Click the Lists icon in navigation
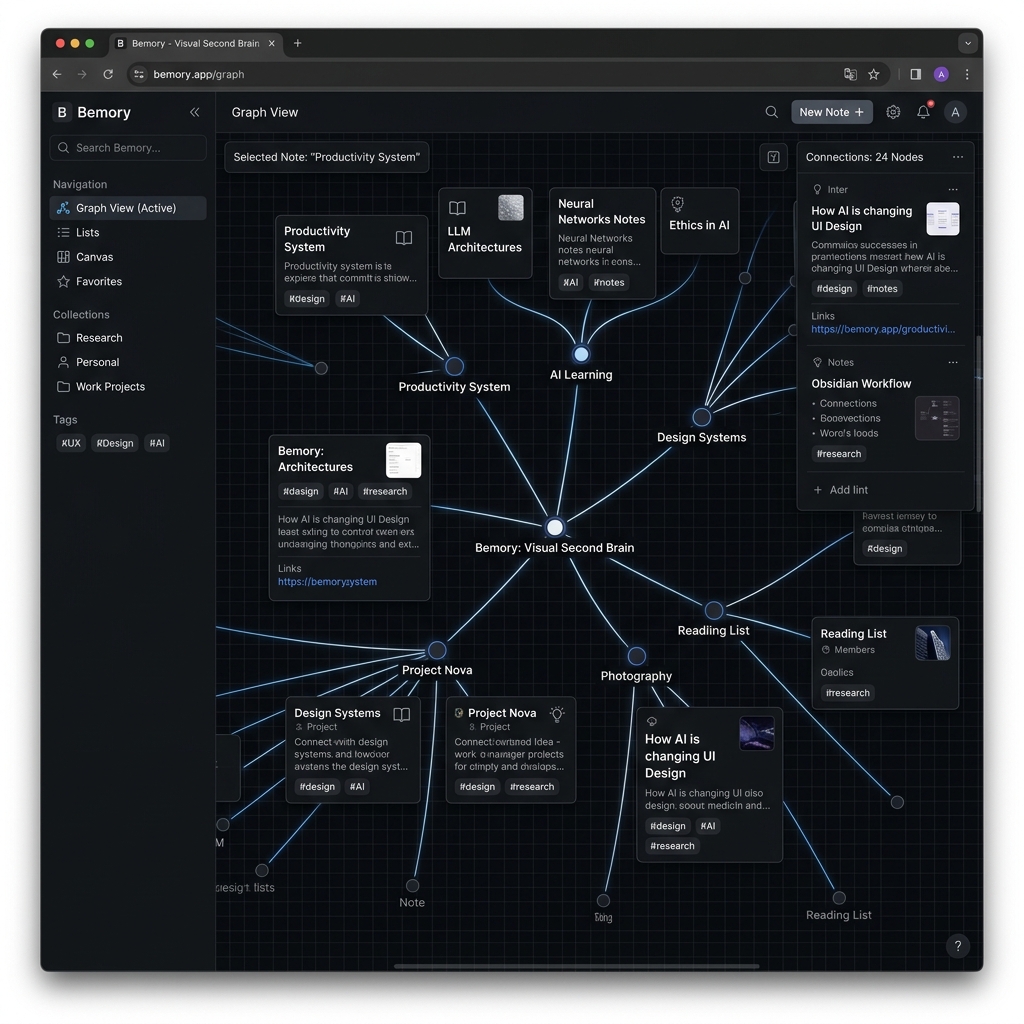1024x1024 pixels. (63, 232)
